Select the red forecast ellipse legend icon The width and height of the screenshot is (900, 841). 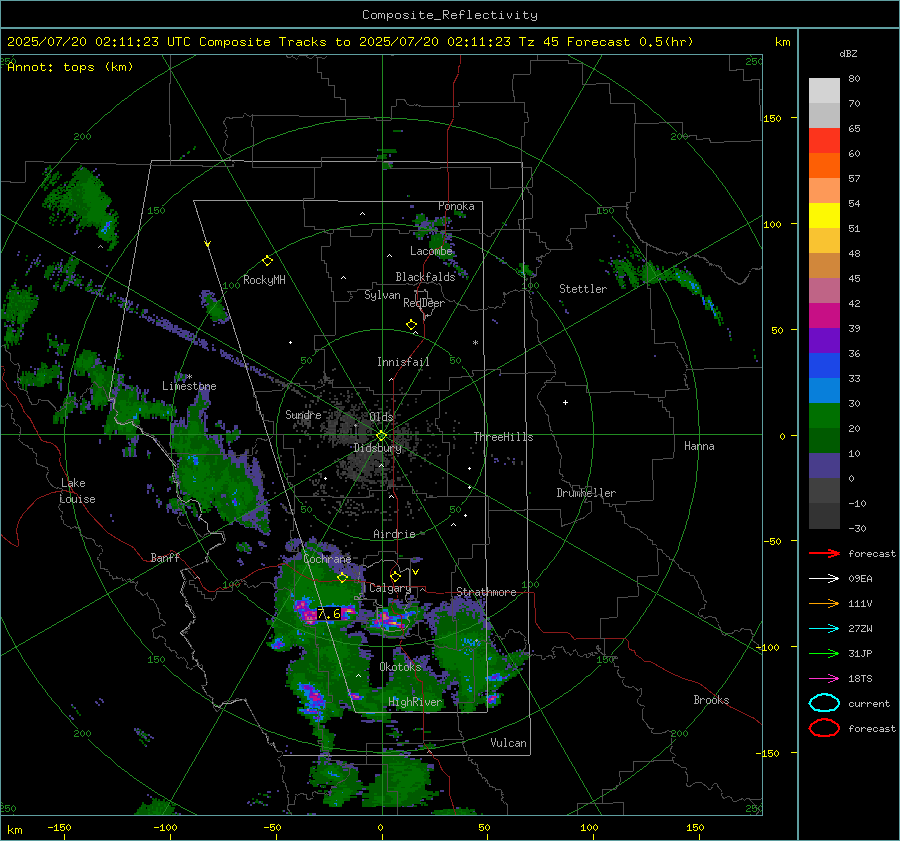[824, 728]
